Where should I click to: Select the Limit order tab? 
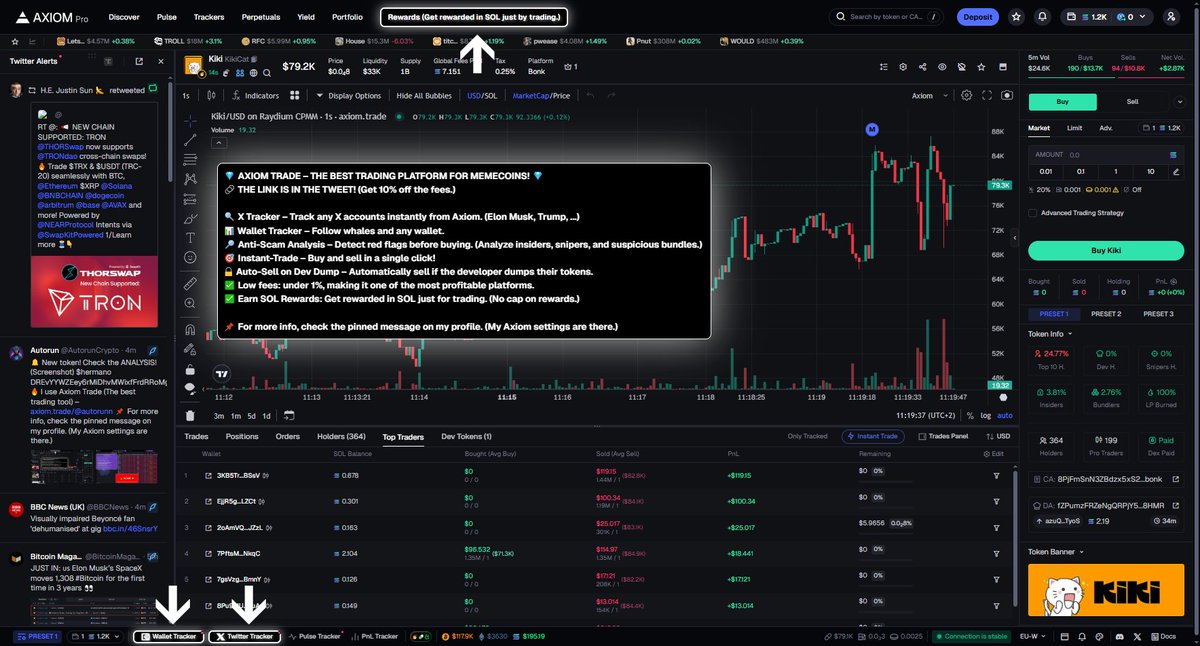[x=1074, y=128]
